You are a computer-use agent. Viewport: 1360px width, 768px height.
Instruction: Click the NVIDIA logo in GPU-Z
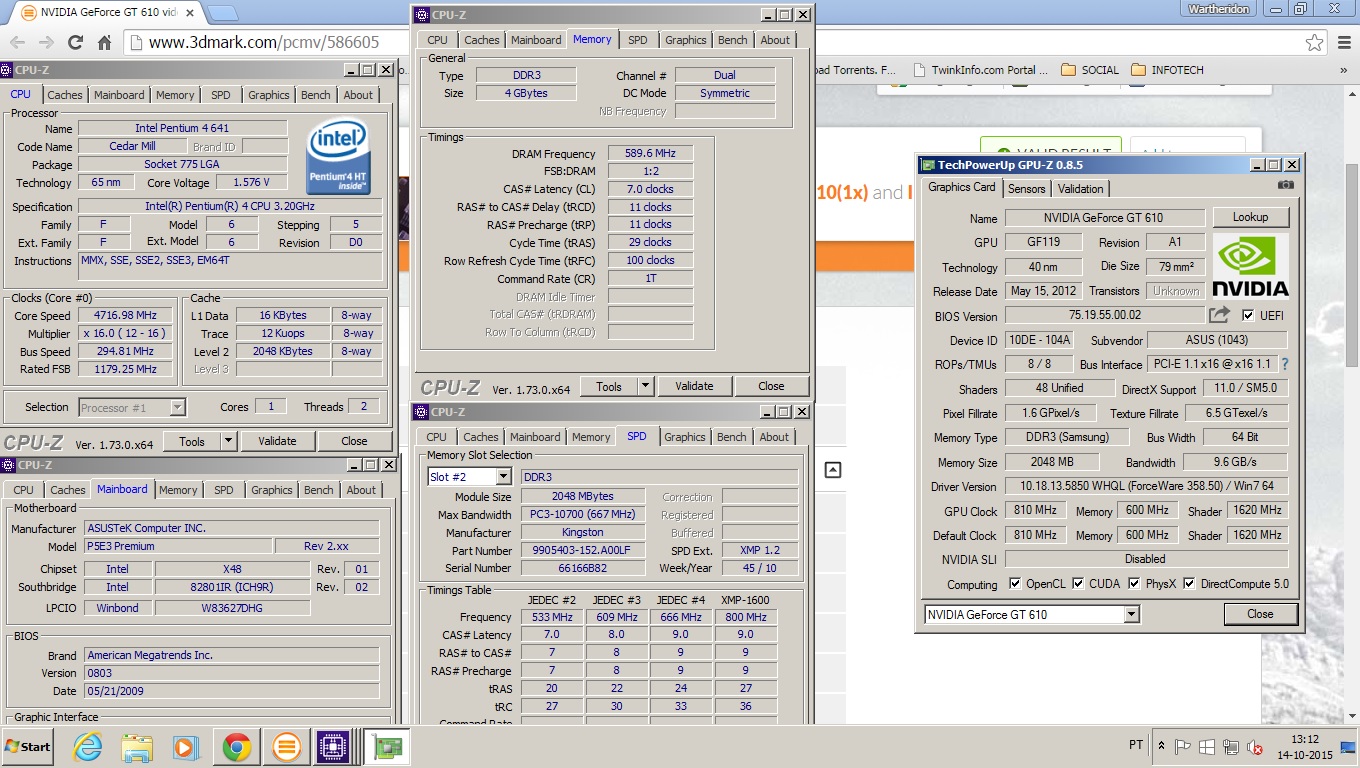(x=1250, y=266)
